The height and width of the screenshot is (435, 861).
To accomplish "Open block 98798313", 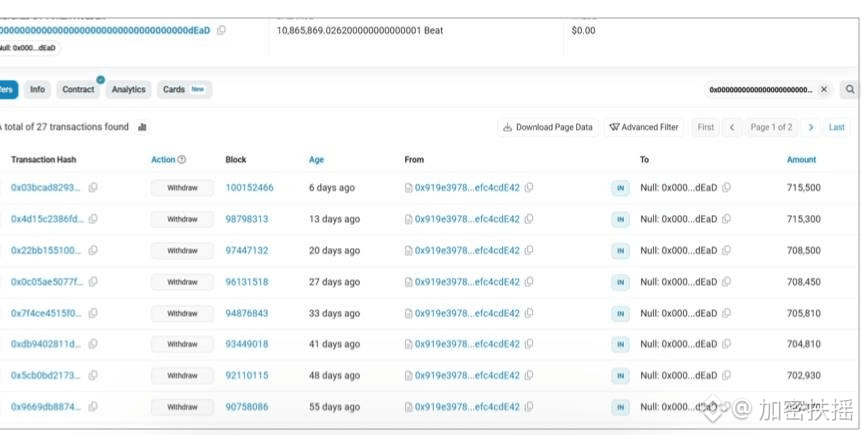I will [x=247, y=219].
